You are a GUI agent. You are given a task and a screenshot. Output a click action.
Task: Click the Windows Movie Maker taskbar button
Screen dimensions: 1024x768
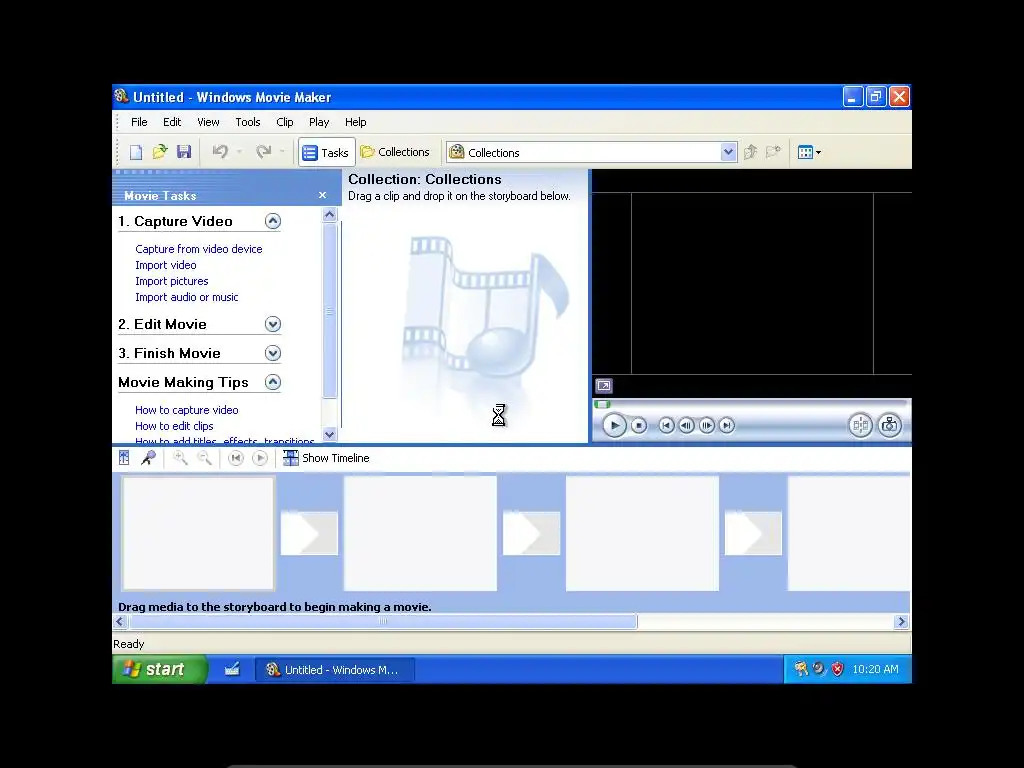pos(334,669)
